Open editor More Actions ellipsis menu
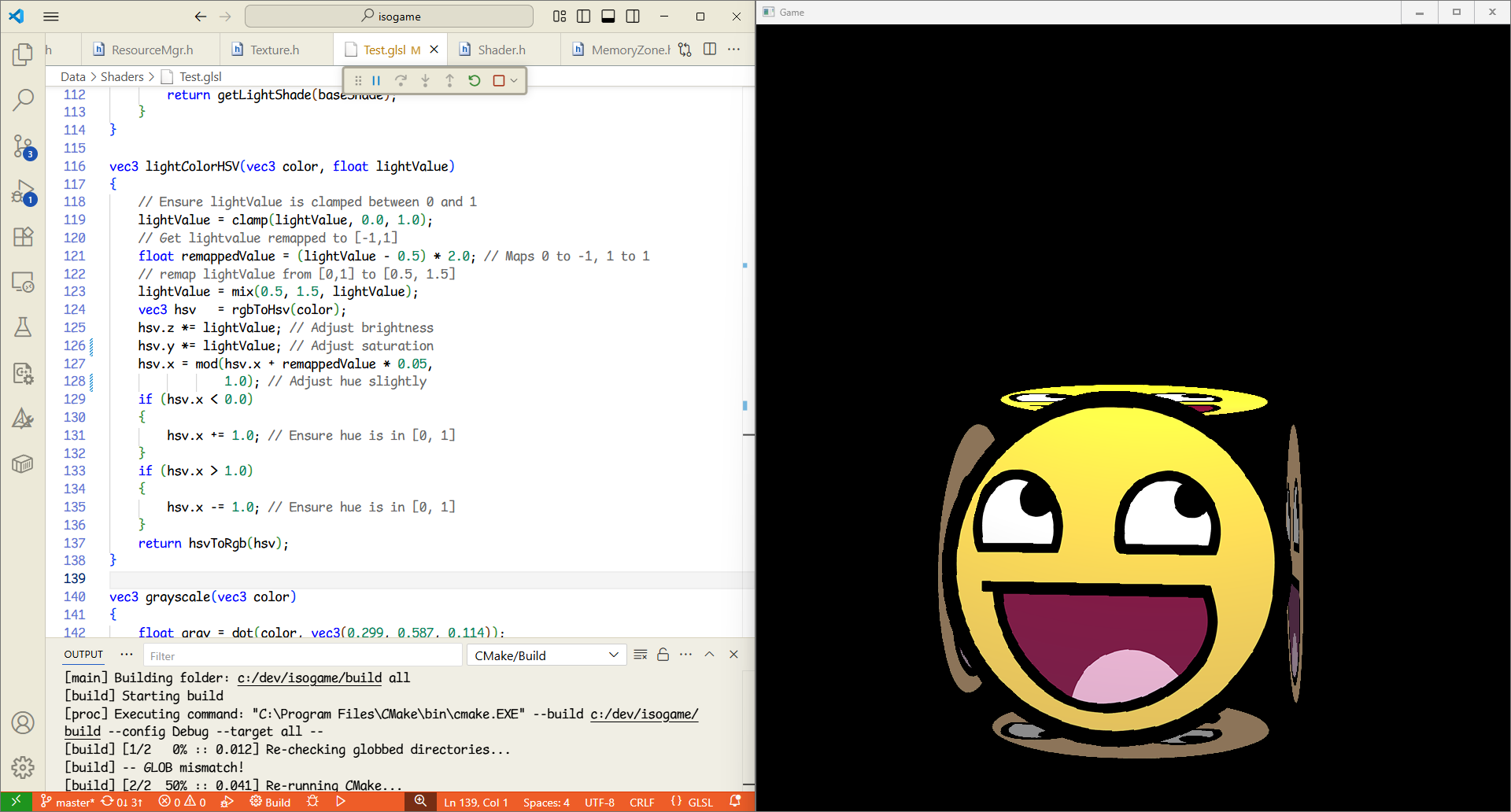The image size is (1511, 812). point(734,50)
